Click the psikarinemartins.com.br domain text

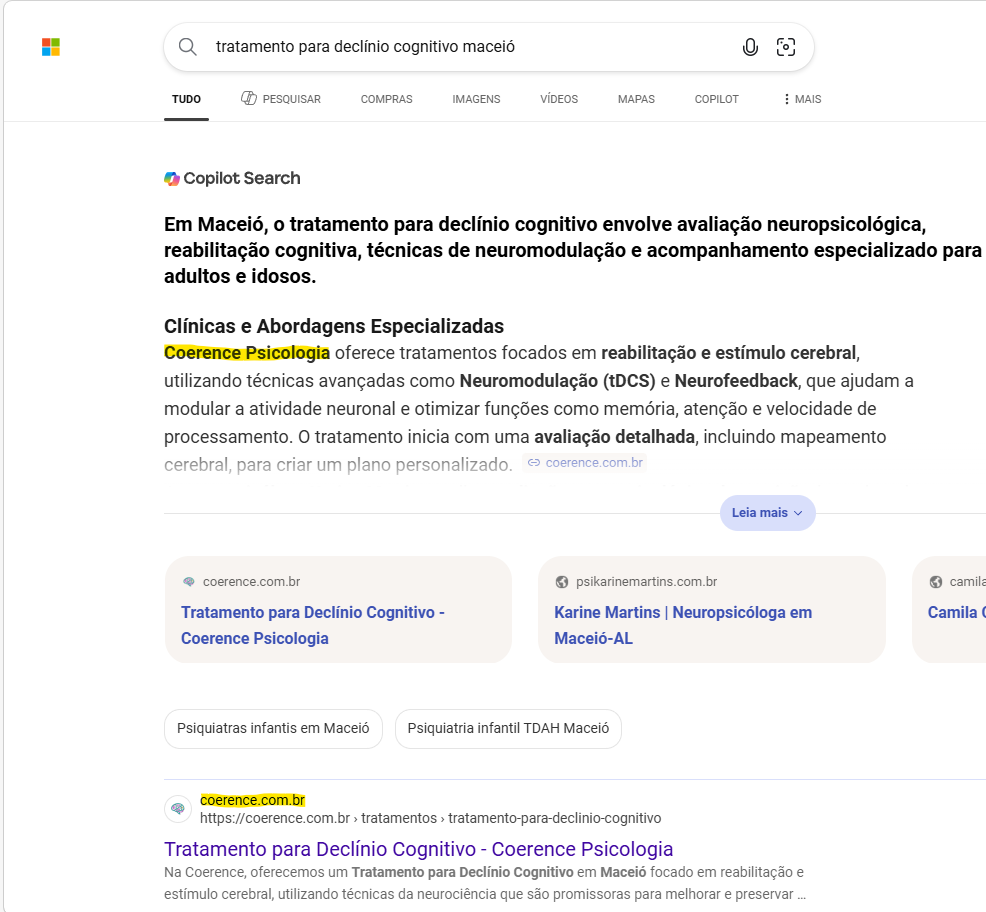[x=646, y=582]
